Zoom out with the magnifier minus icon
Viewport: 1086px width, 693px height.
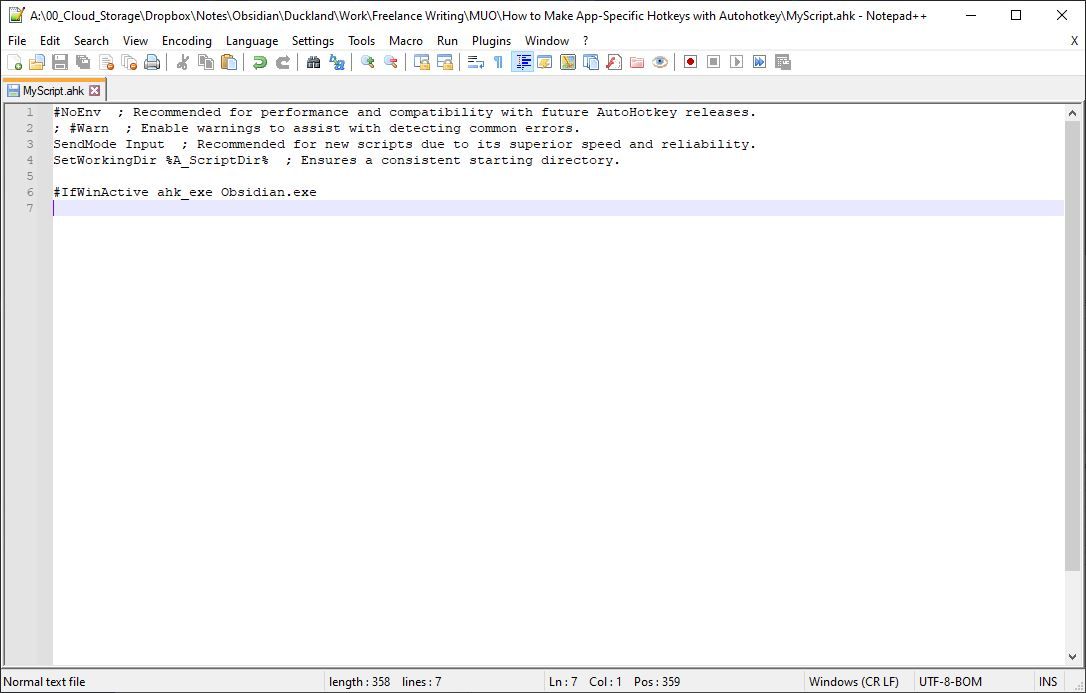(x=391, y=62)
